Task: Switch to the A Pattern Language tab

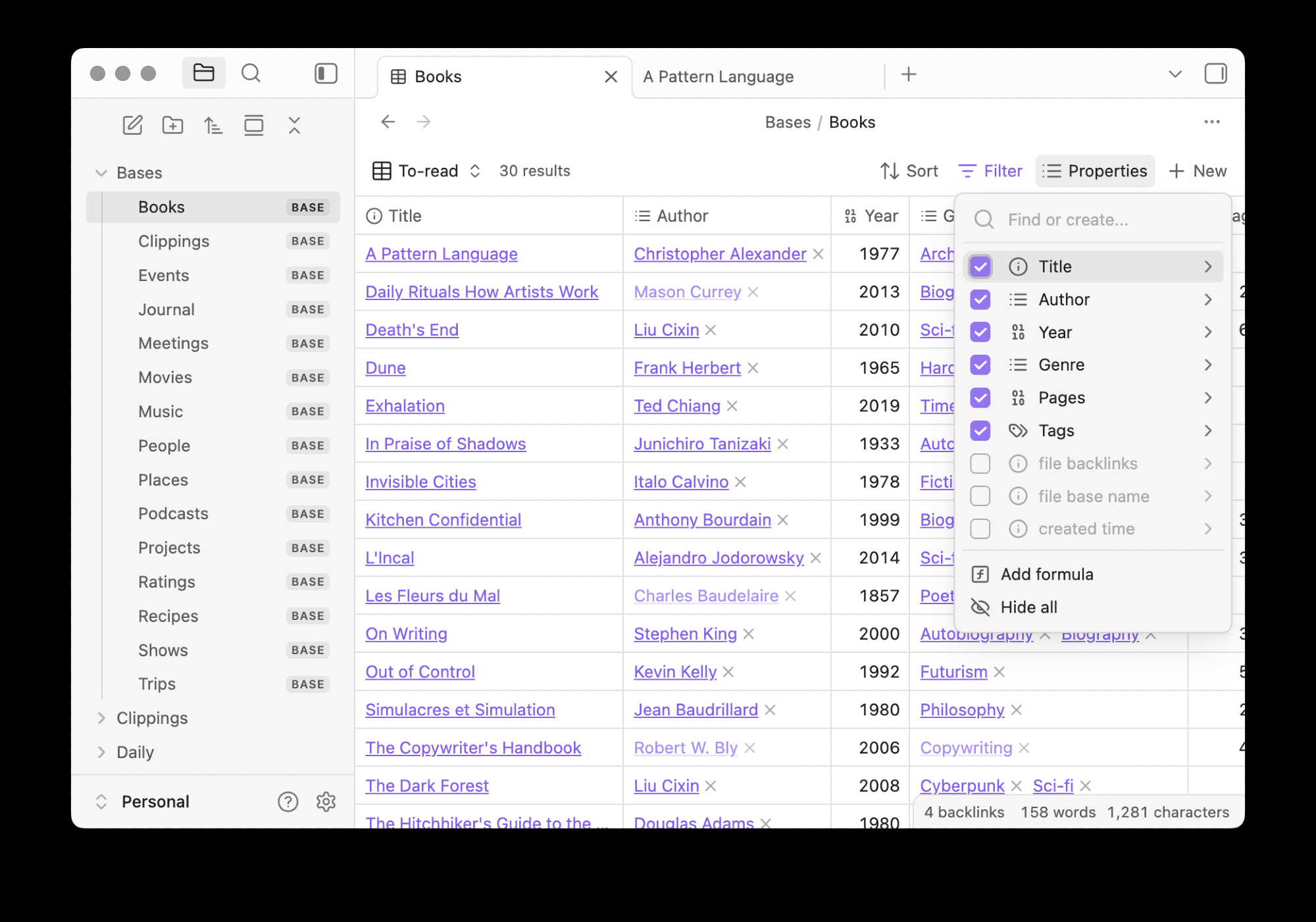Action: [x=719, y=77]
